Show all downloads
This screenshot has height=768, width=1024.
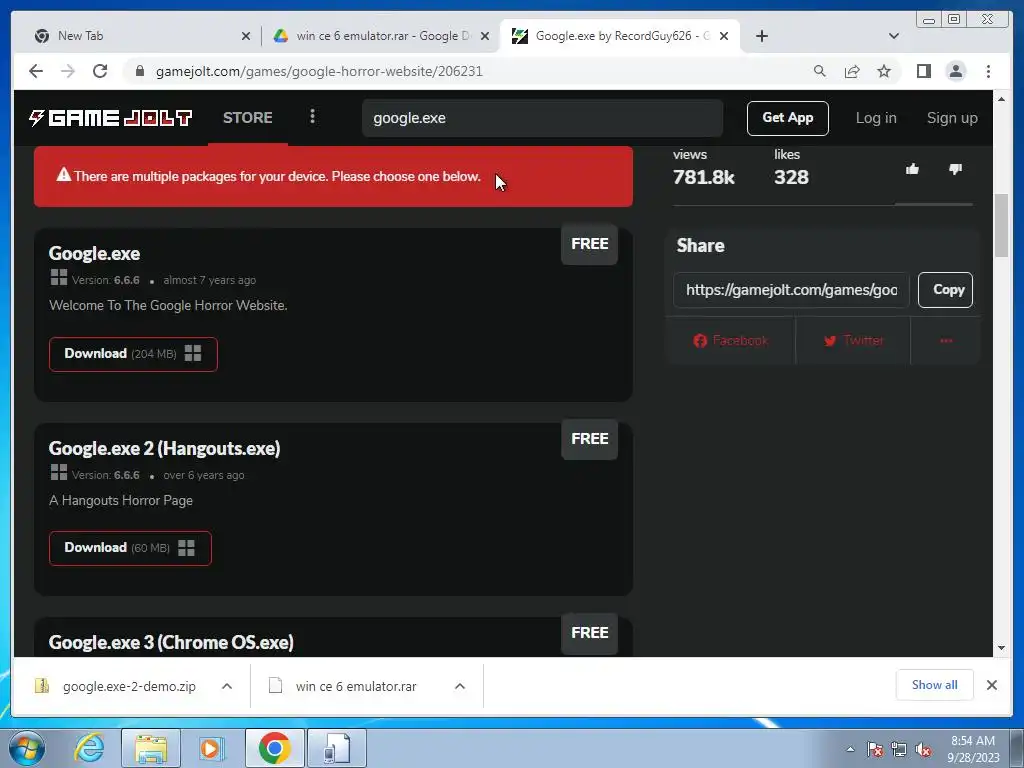coord(935,685)
